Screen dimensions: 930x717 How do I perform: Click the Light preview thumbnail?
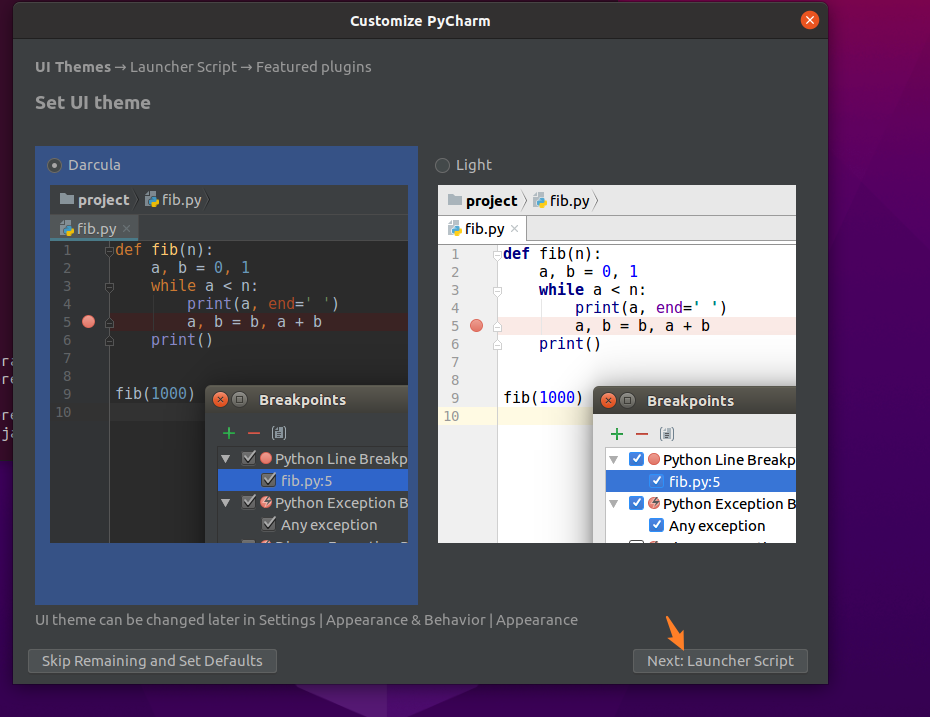[617, 364]
